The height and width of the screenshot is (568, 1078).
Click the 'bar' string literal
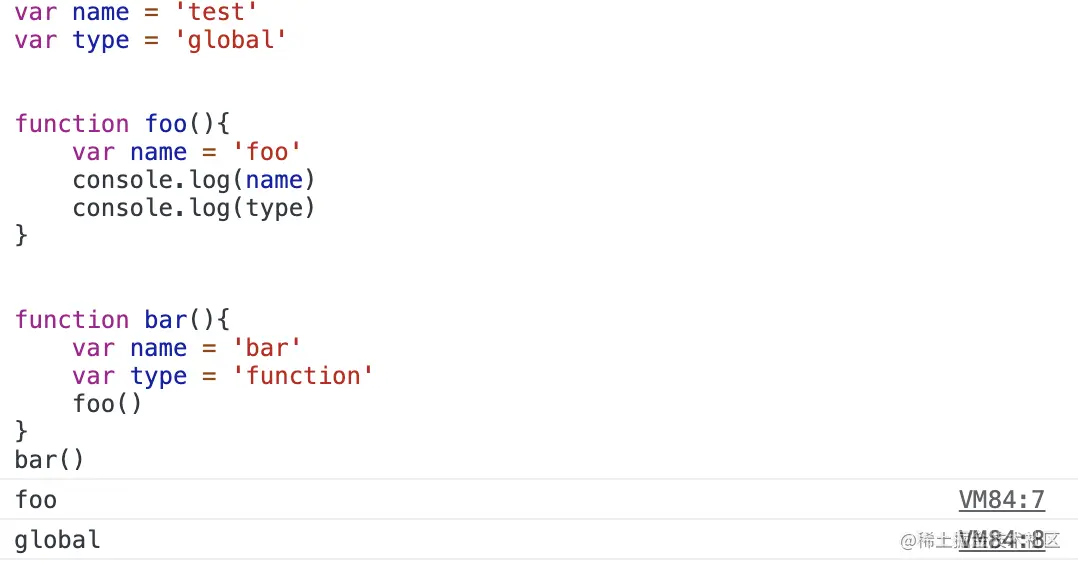click(x=267, y=348)
